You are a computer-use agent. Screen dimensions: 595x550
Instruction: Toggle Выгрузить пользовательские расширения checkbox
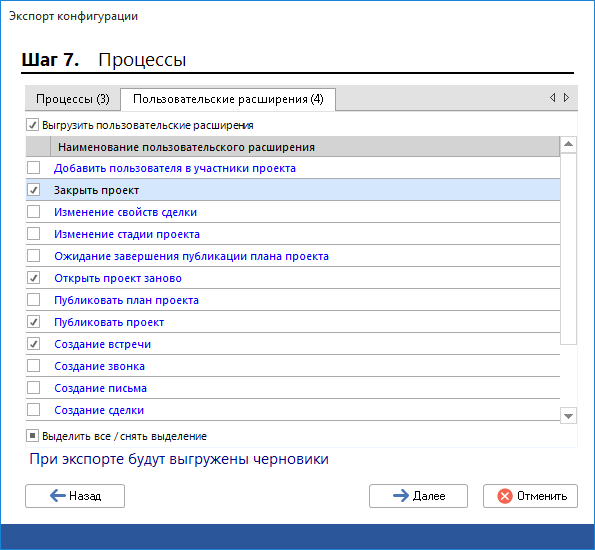32,125
